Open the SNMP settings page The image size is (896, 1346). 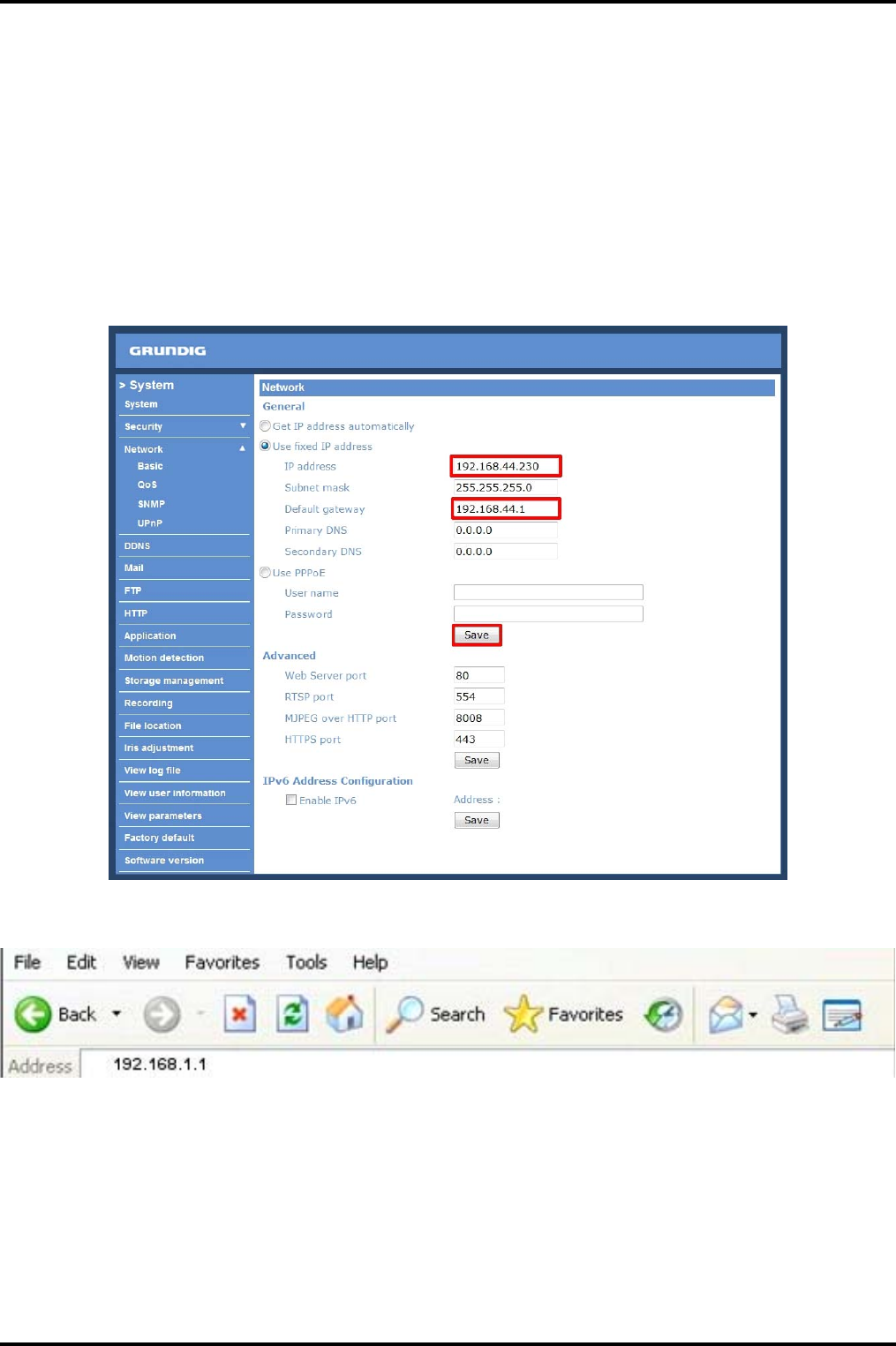tap(151, 504)
